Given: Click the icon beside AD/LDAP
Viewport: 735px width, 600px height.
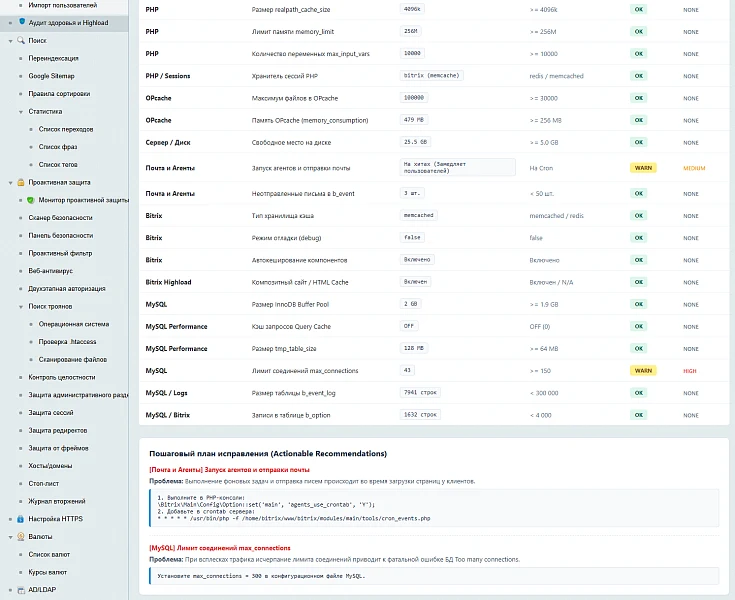Looking at the screenshot, I should coord(21,590).
